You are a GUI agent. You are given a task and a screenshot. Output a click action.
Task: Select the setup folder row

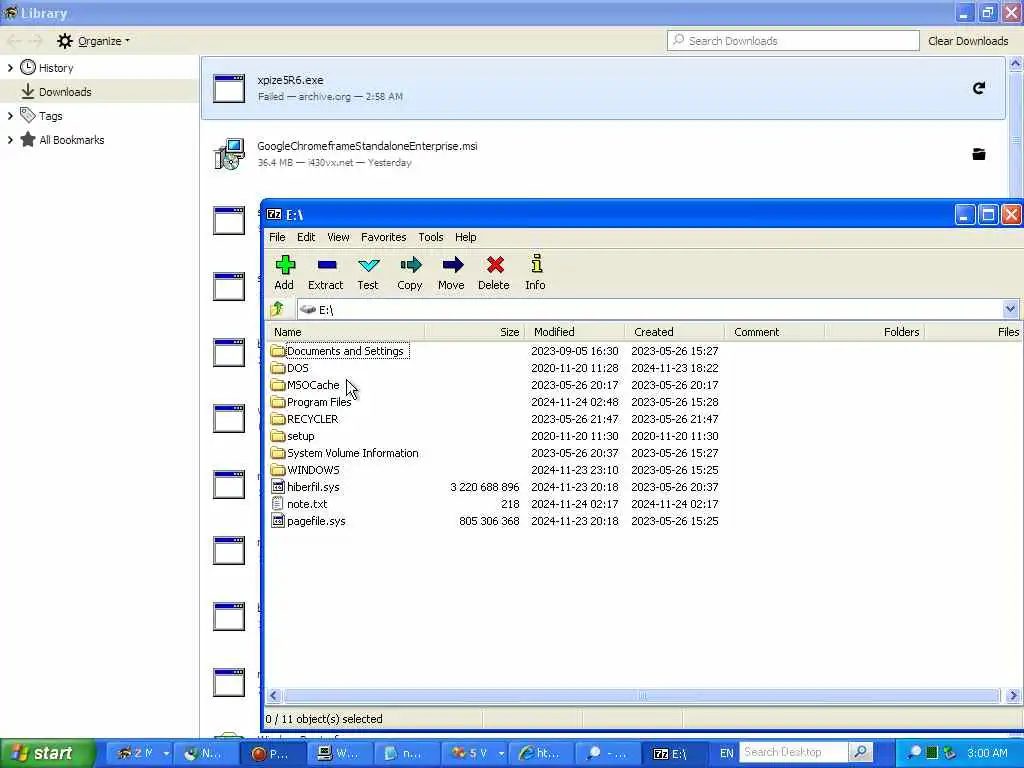coord(300,436)
